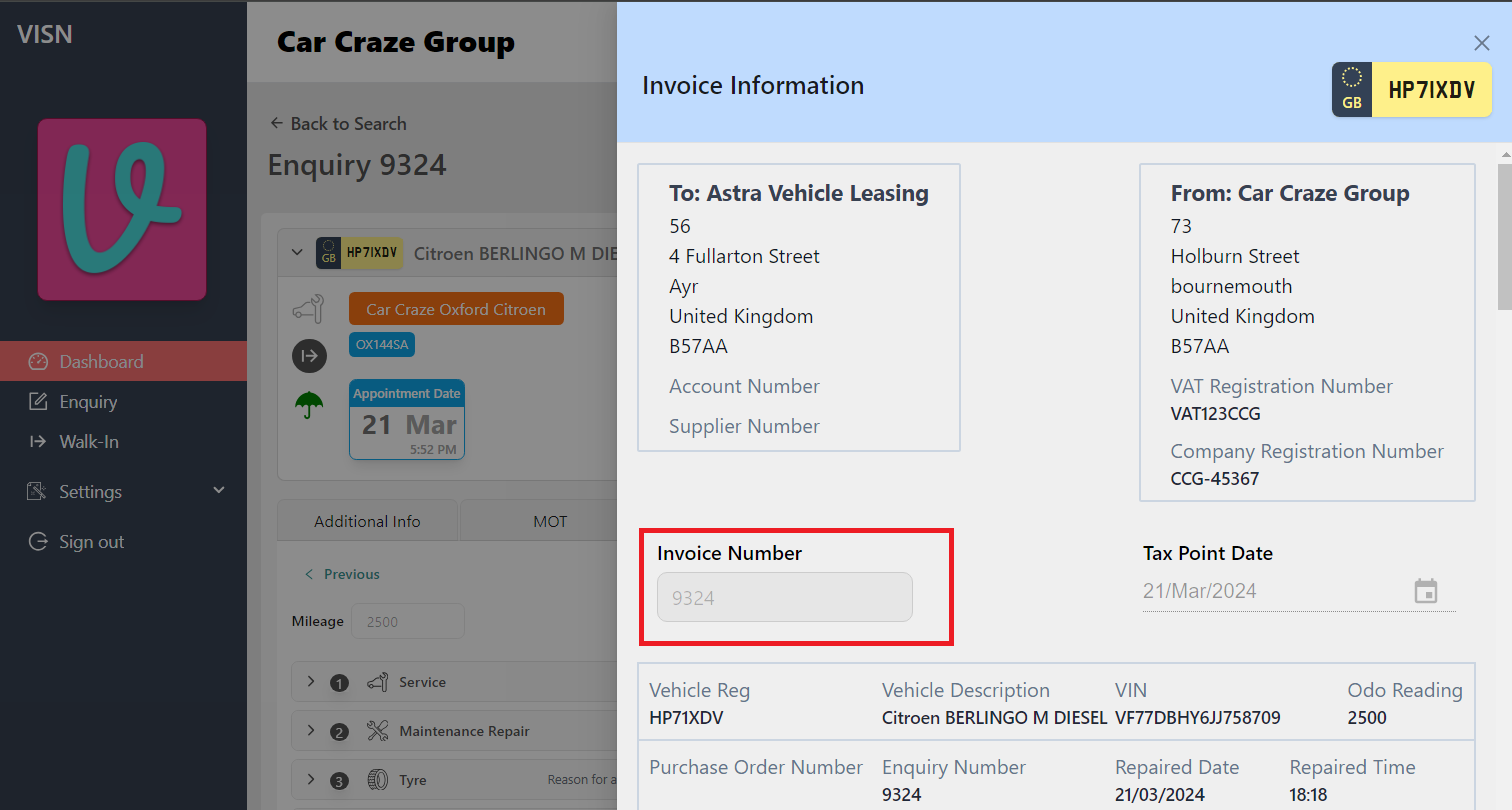Click the HP71XDV plate in invoice header

pyautogui.click(x=1411, y=90)
